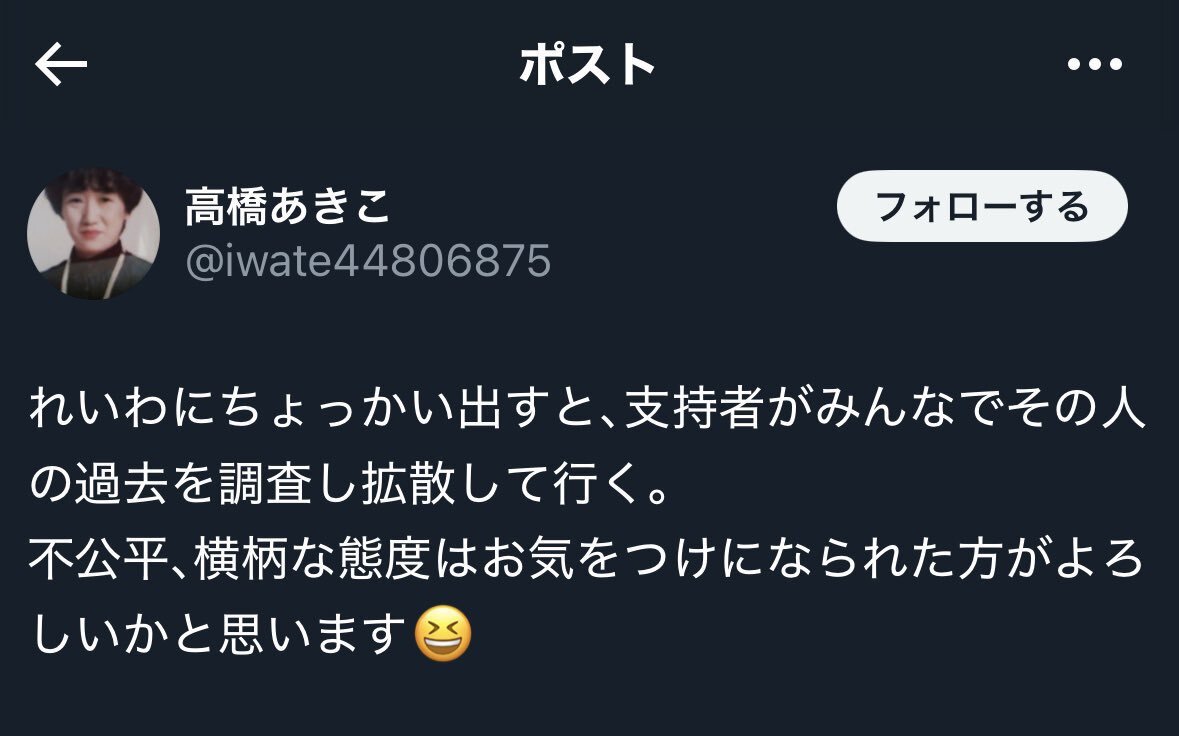
Task: Open 高橋あきこ's profile picture
Action: (x=93, y=234)
